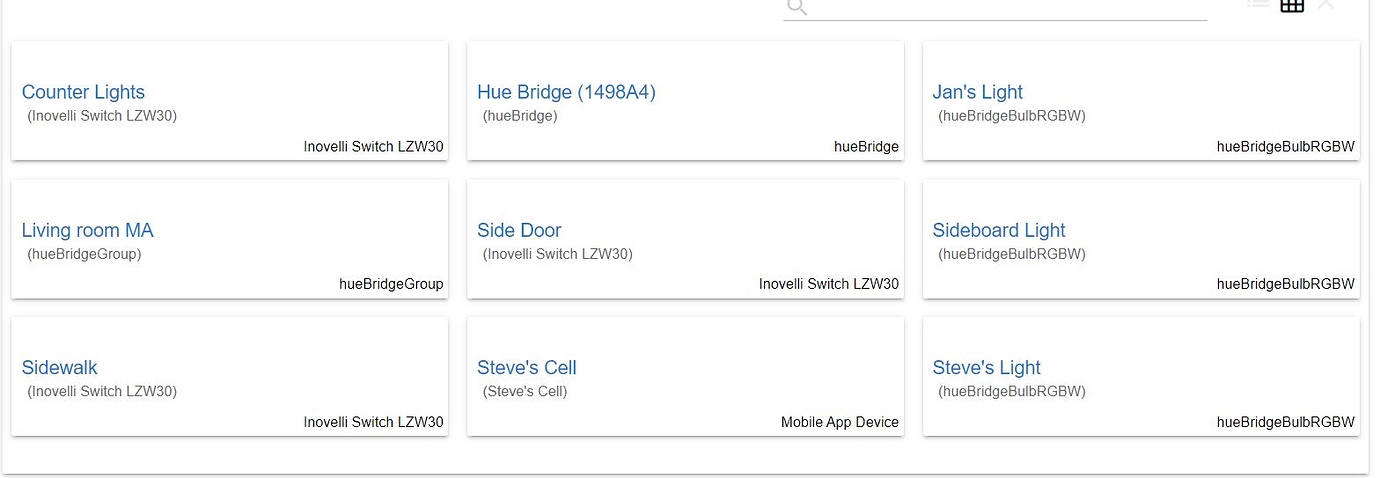Viewport: 1380px width, 478px height.
Task: Switch to list view icon
Action: tap(1258, 4)
